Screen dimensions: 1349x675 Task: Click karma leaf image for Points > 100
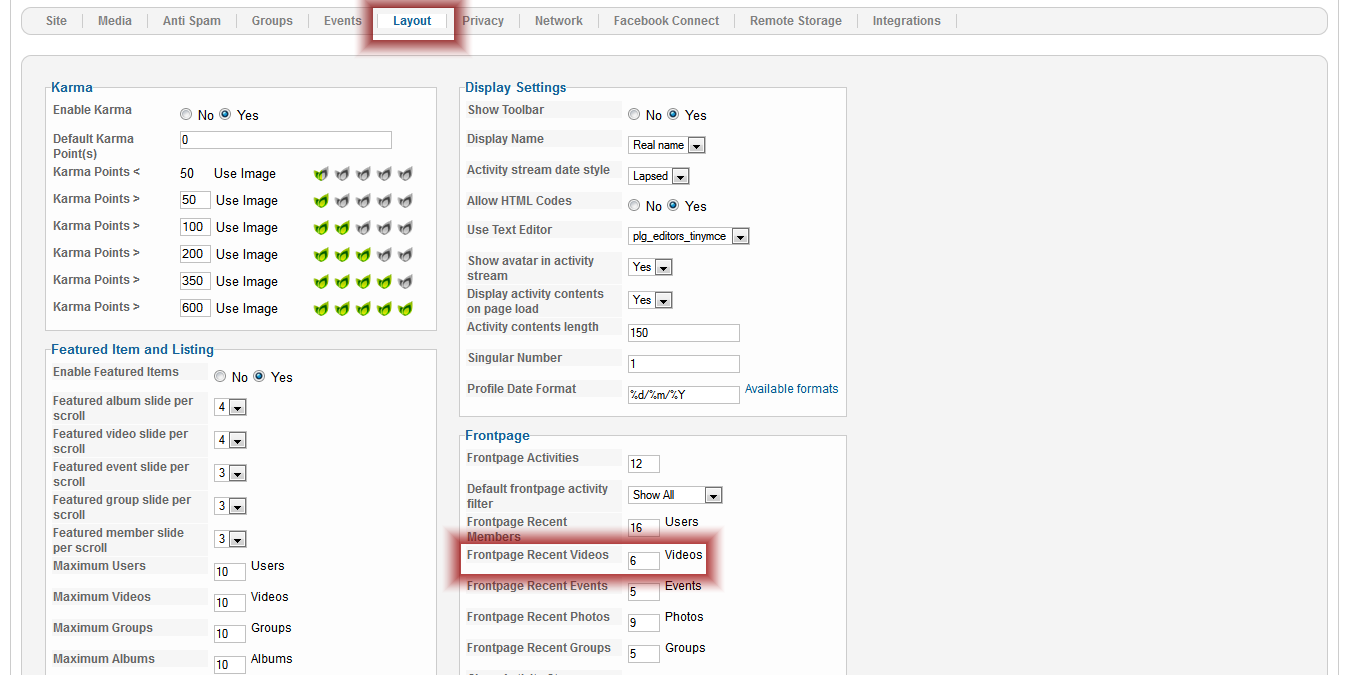(x=363, y=228)
